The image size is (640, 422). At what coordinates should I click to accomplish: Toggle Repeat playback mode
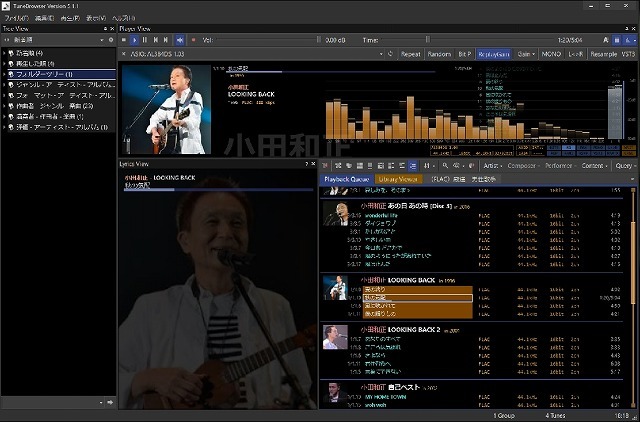410,54
